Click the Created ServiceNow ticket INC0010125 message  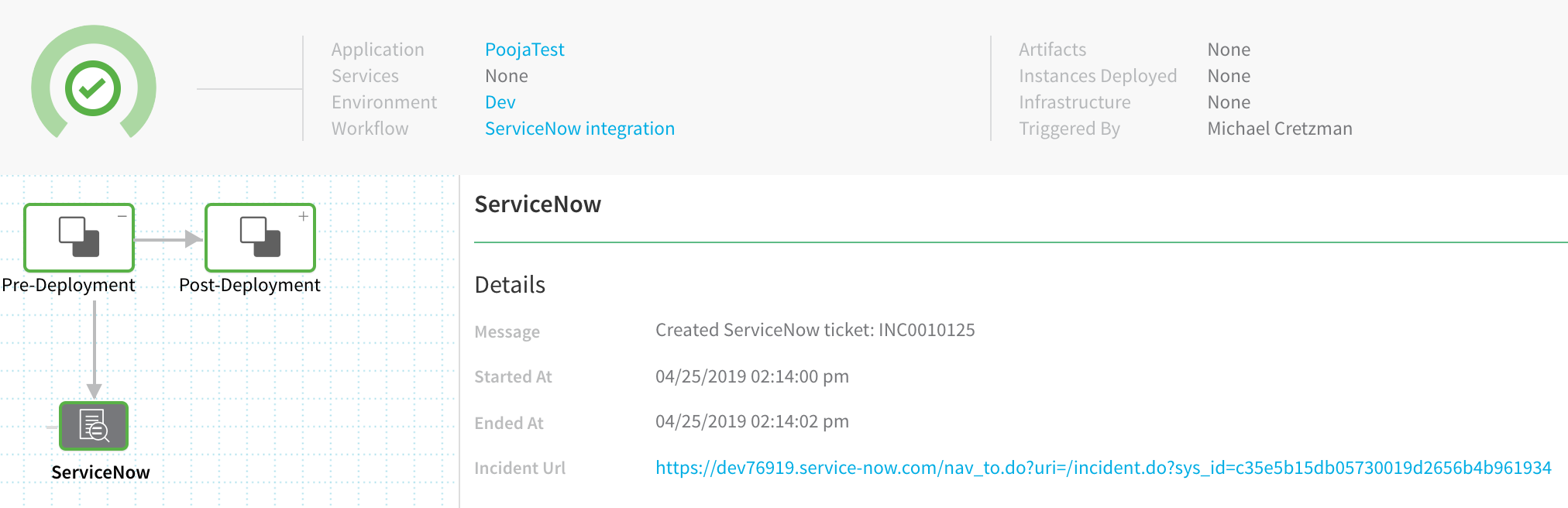(815, 330)
